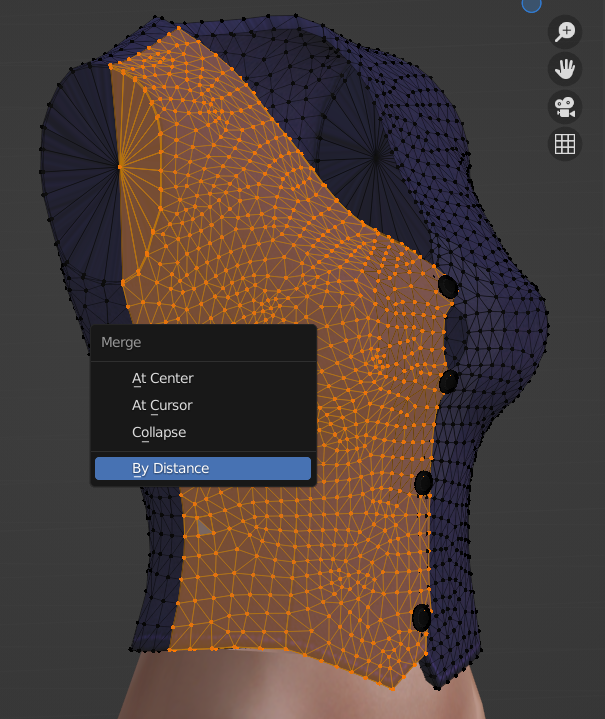605x719 pixels.
Task: Select By Distance merge option
Action: pos(203,468)
